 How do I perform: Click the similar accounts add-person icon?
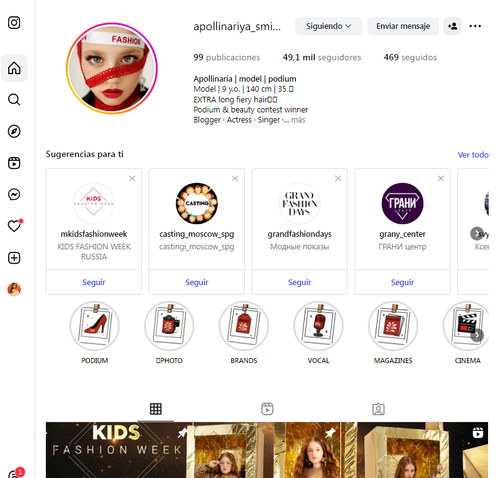coord(452,26)
